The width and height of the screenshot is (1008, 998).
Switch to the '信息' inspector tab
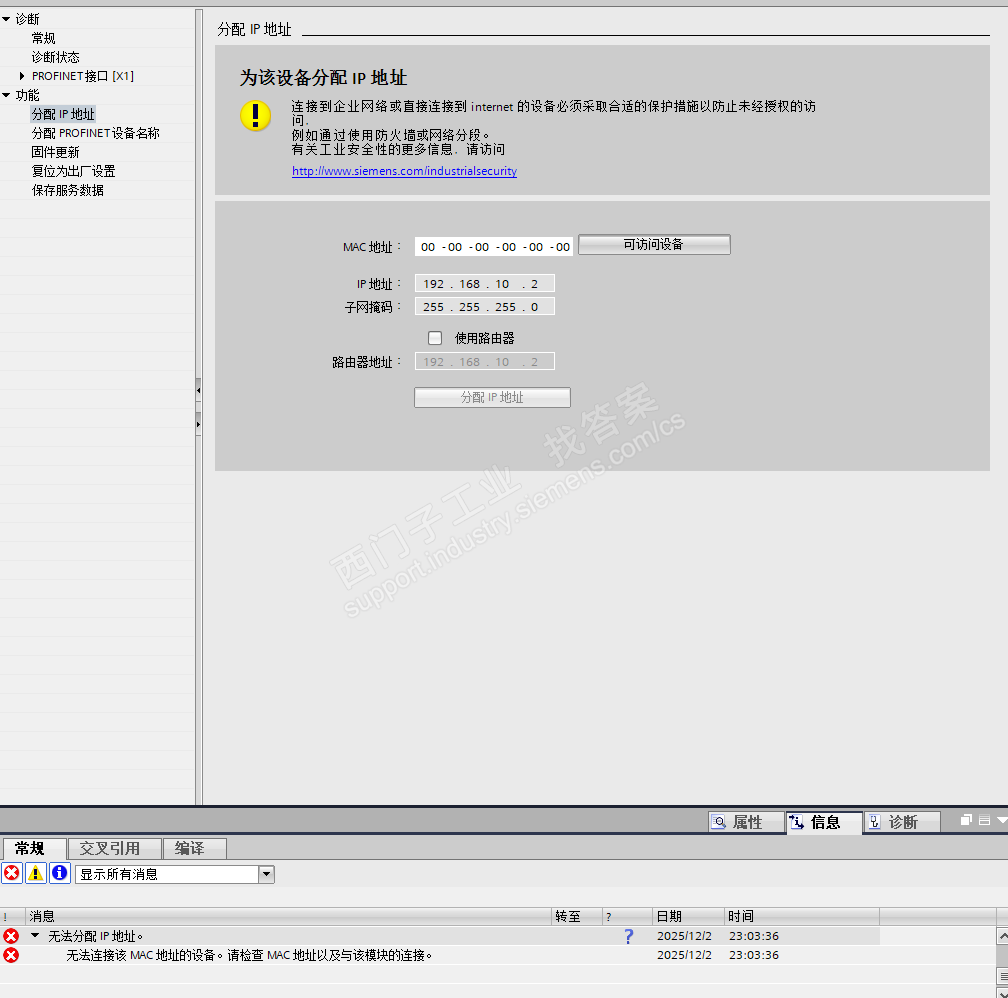coord(824,822)
